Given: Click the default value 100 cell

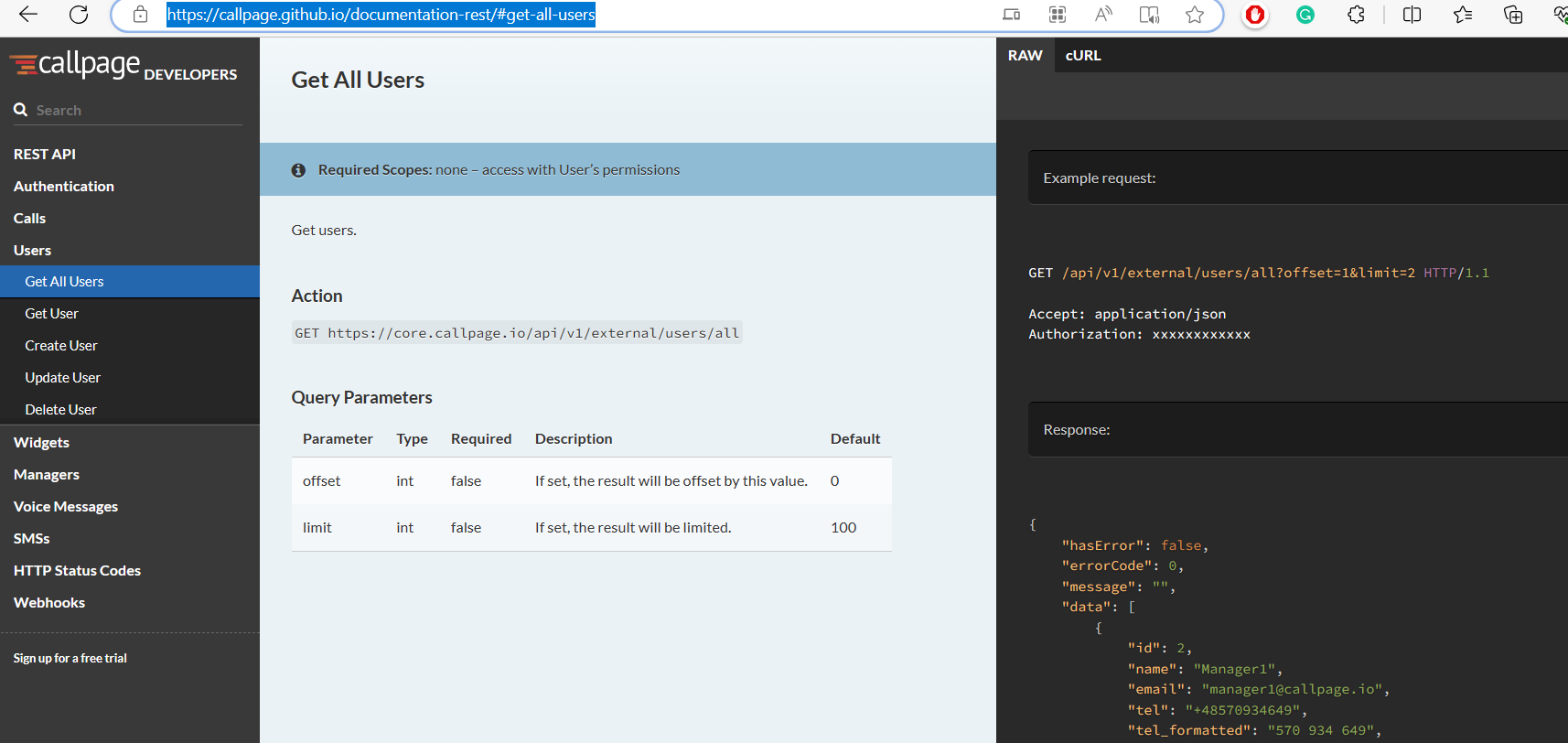Looking at the screenshot, I should pyautogui.click(x=843, y=528).
